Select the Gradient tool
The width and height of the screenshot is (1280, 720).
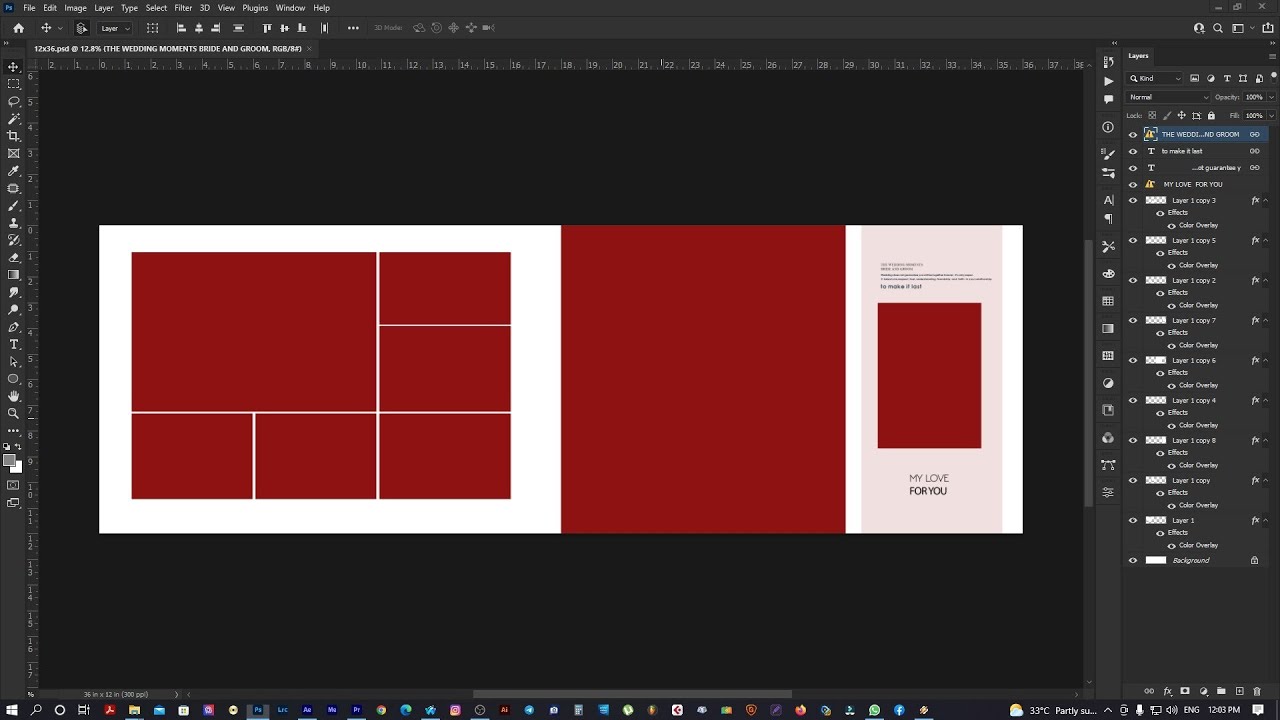coord(13,275)
